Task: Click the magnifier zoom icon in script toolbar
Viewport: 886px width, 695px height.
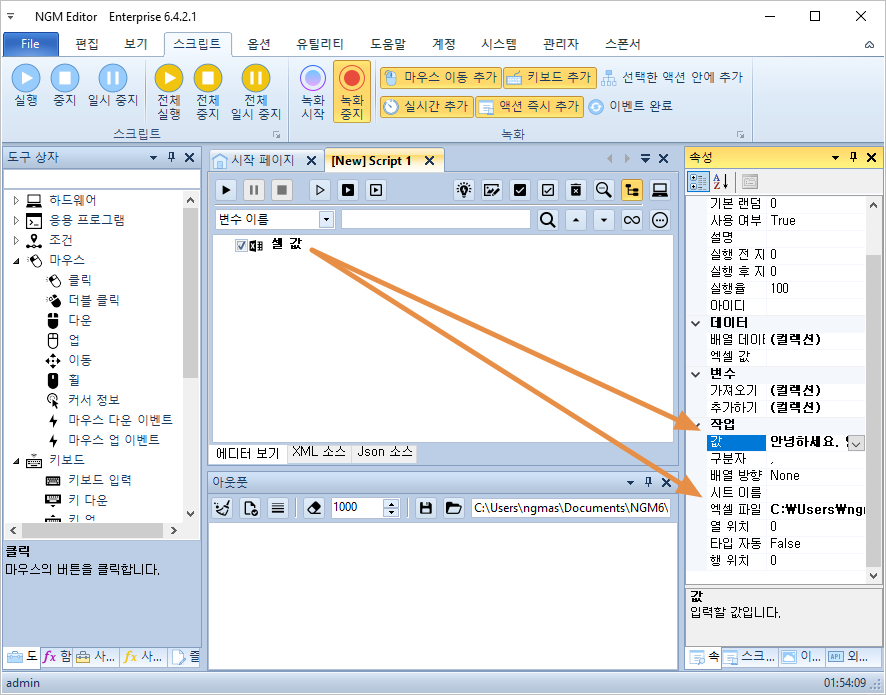Action: [603, 190]
